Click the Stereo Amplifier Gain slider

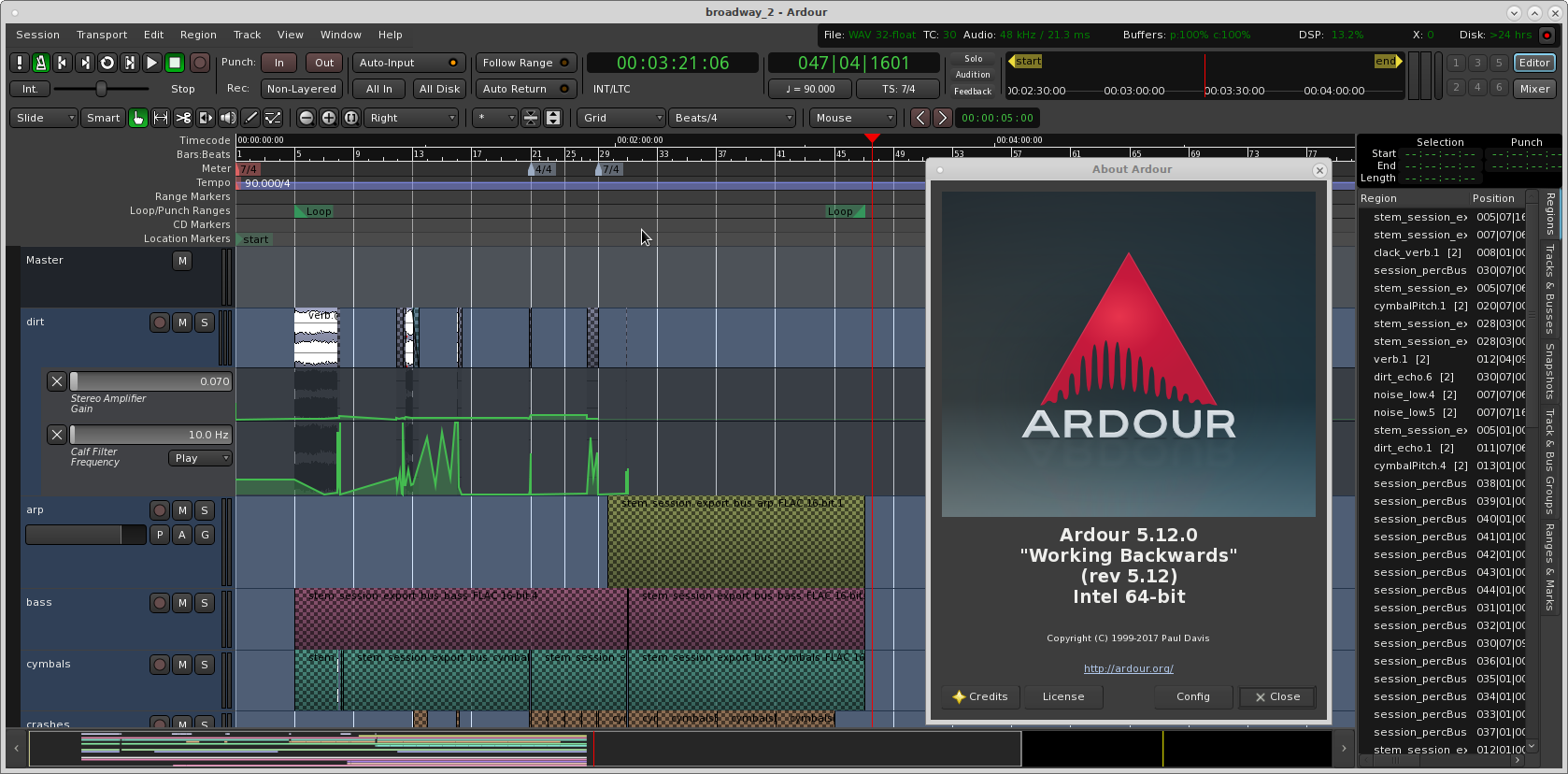(150, 381)
